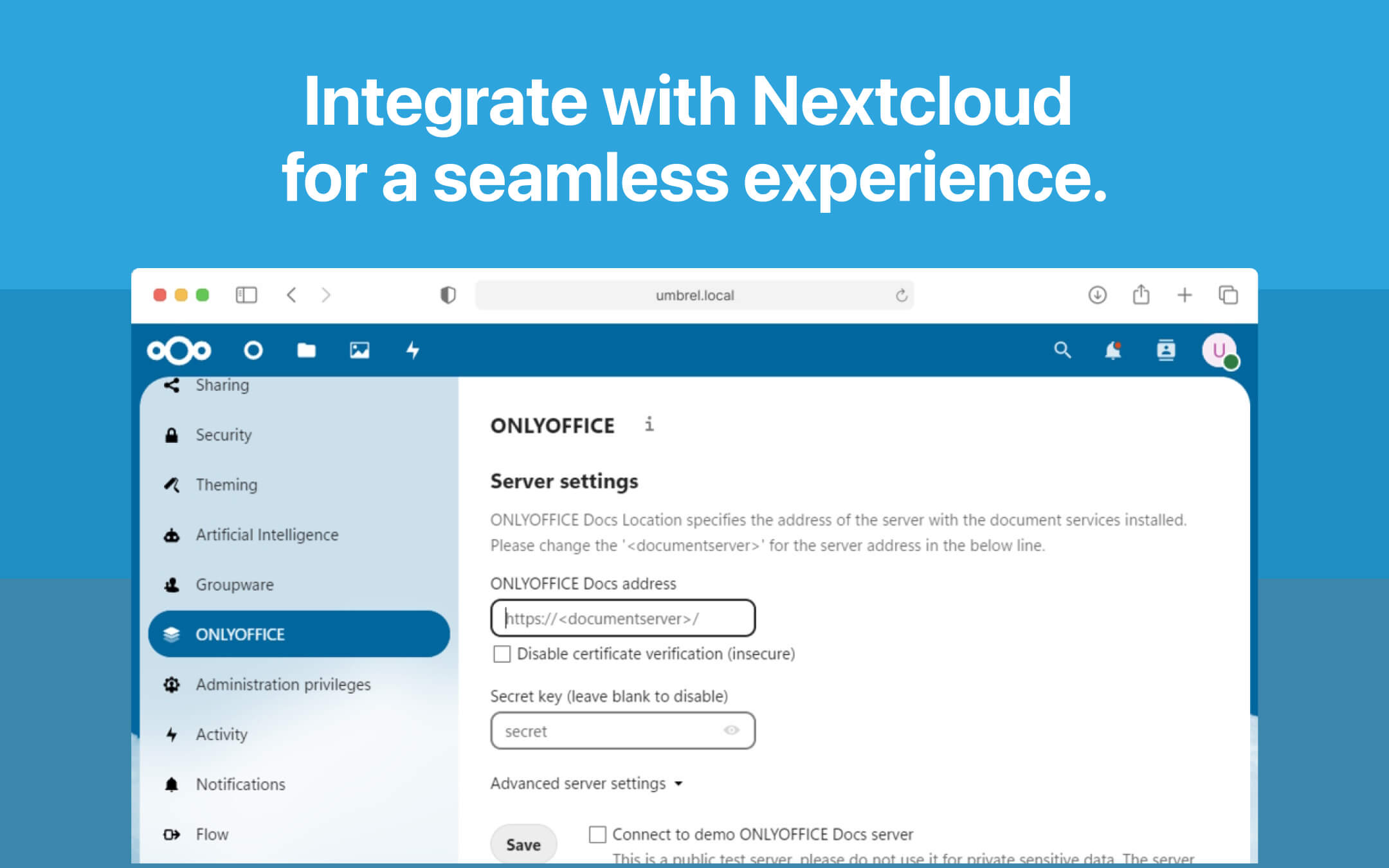Click the ONLYOFFICE info icon

(649, 424)
